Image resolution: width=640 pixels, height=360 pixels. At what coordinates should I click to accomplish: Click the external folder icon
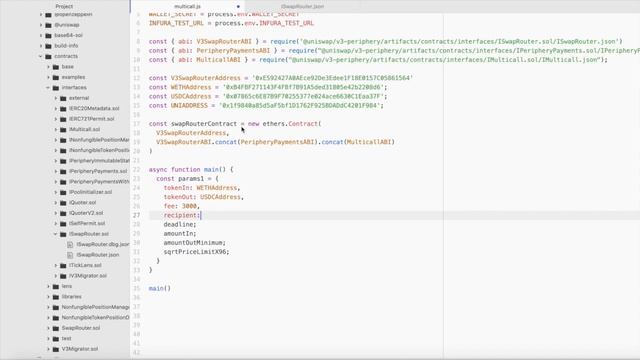tap(63, 98)
